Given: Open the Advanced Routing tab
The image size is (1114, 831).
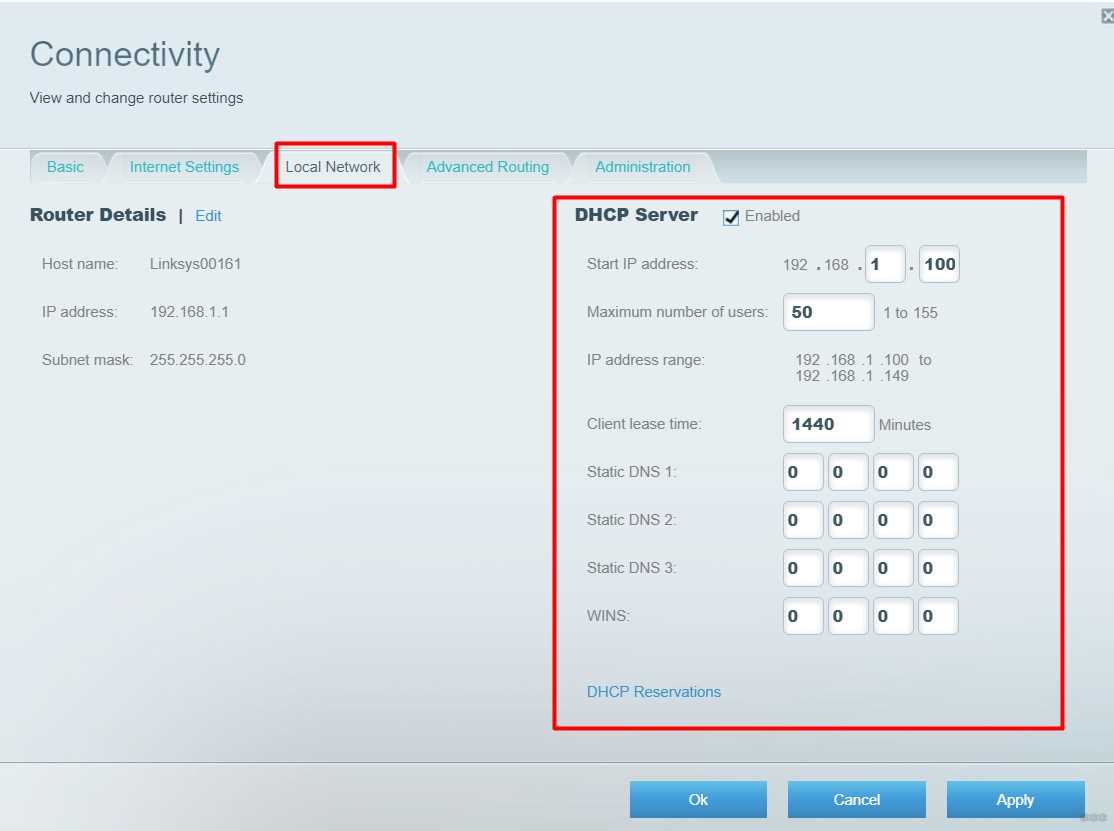Looking at the screenshot, I should [487, 167].
